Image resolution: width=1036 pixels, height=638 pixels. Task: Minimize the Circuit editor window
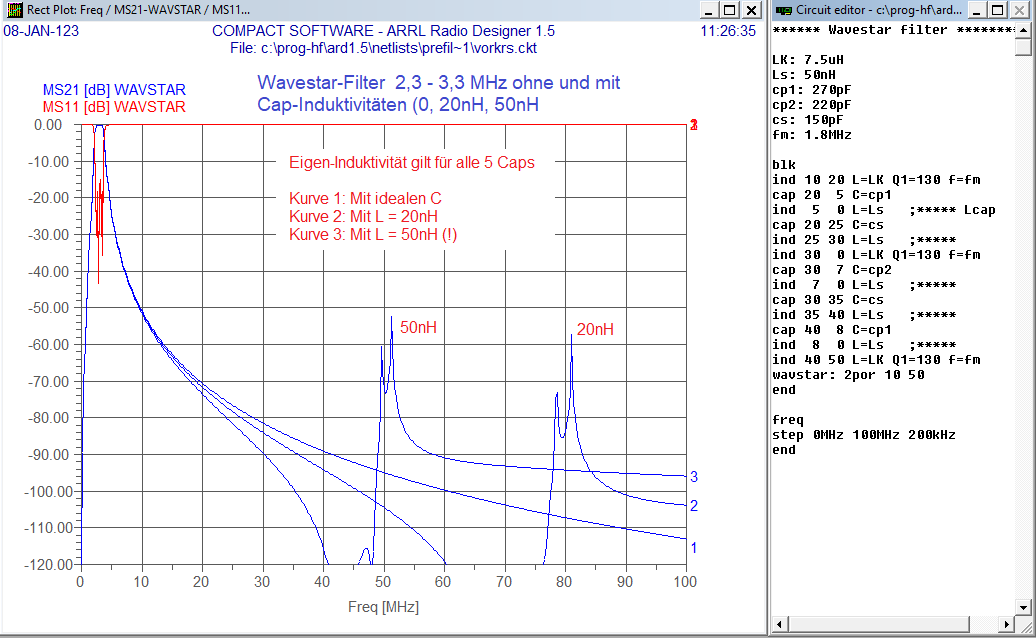coord(977,10)
